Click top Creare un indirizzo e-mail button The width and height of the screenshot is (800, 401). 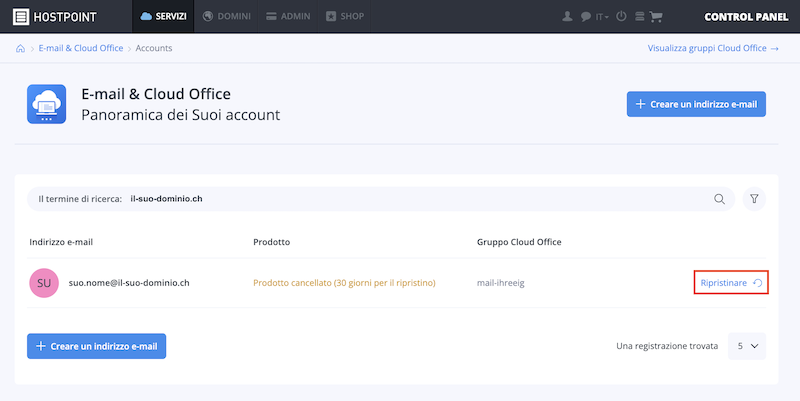pyautogui.click(x=696, y=104)
